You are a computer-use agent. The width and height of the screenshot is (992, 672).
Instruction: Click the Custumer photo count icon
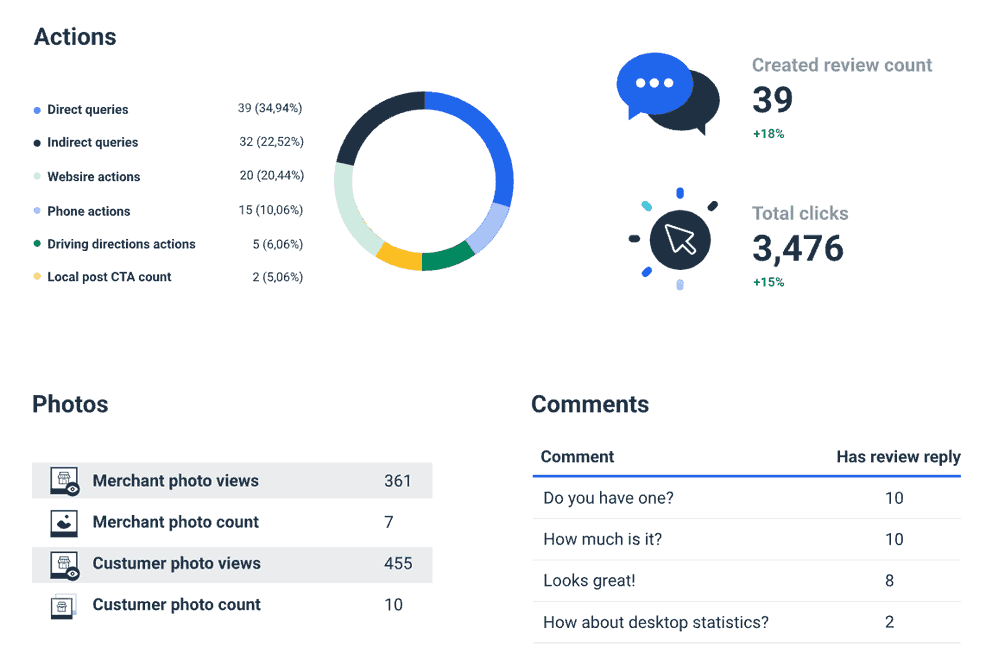point(63,605)
